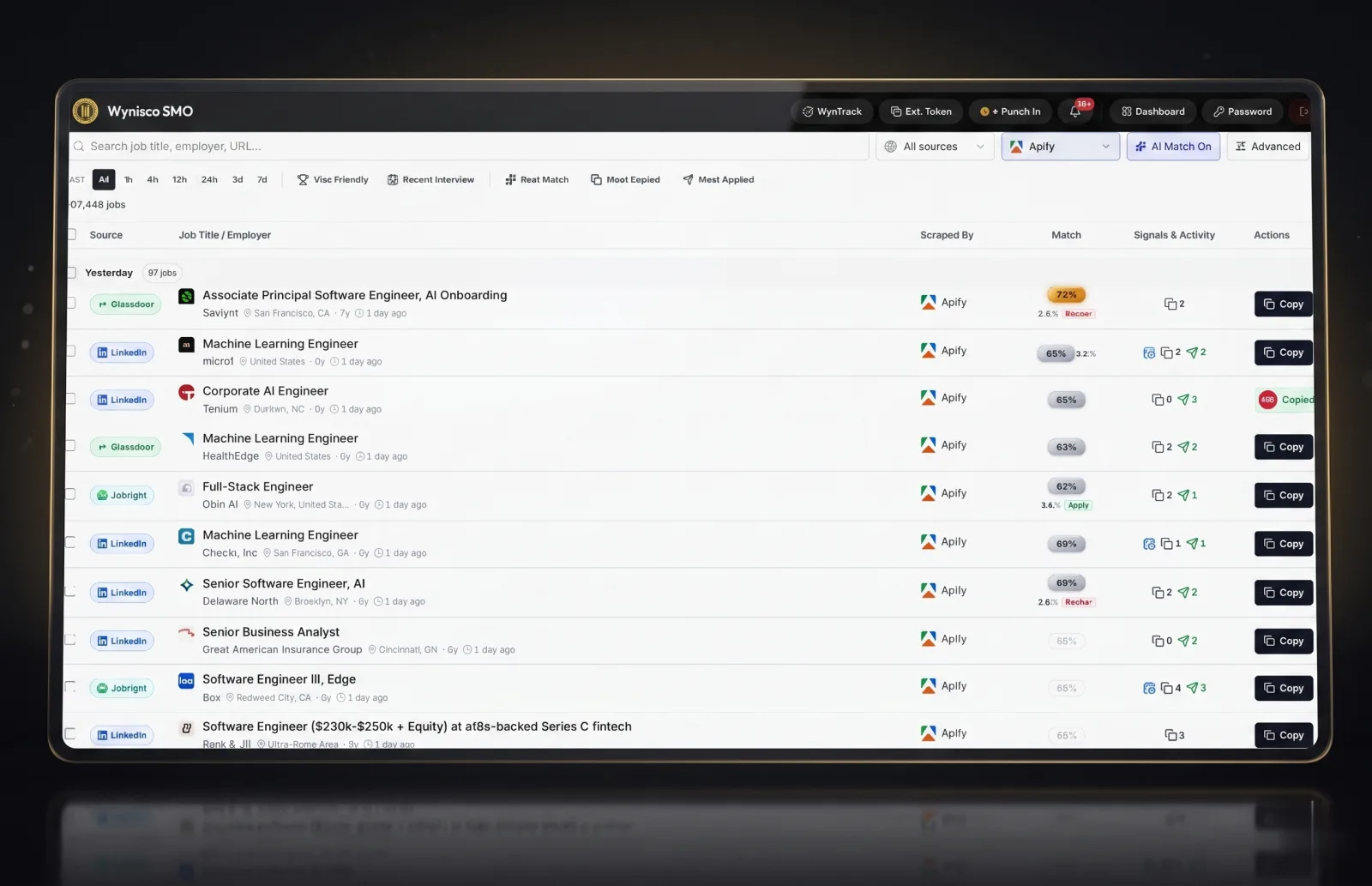Viewport: 1372px width, 886px height.
Task: Filter jobs to the last 7d
Action: point(262,179)
